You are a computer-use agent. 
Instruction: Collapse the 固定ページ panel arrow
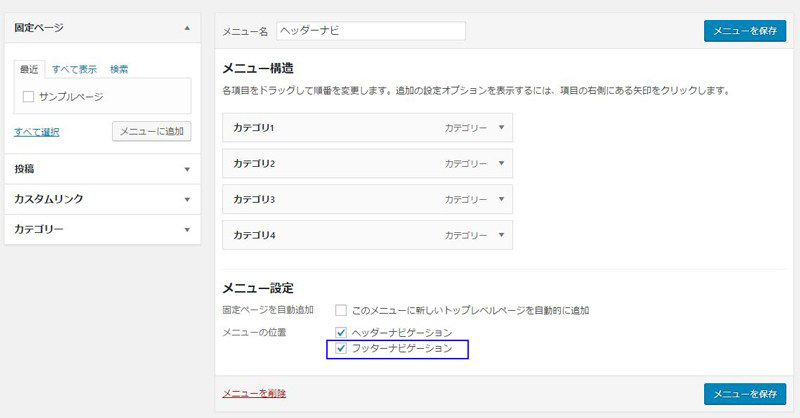point(187,28)
